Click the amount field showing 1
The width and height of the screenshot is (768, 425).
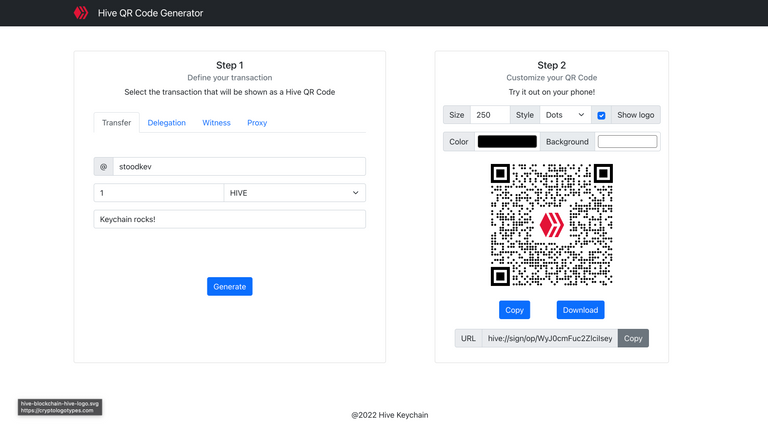tap(159, 193)
